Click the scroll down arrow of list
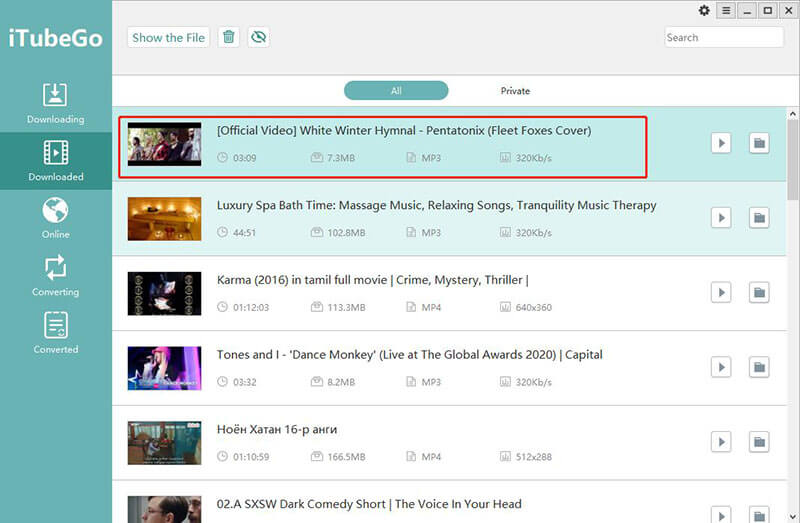This screenshot has height=523, width=800. coord(792,516)
